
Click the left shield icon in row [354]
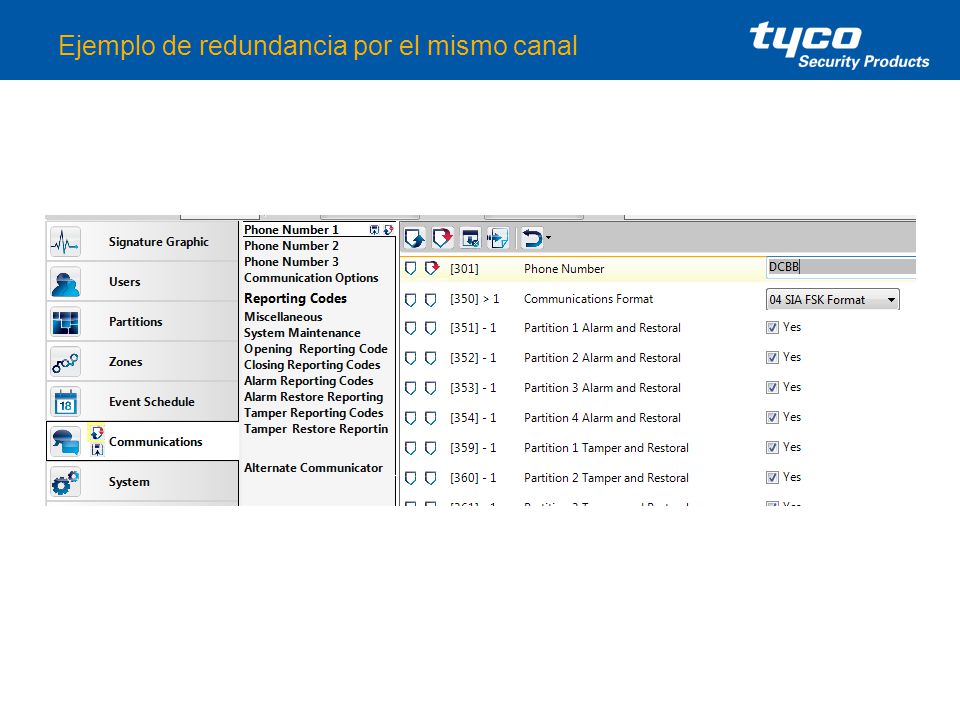411,418
